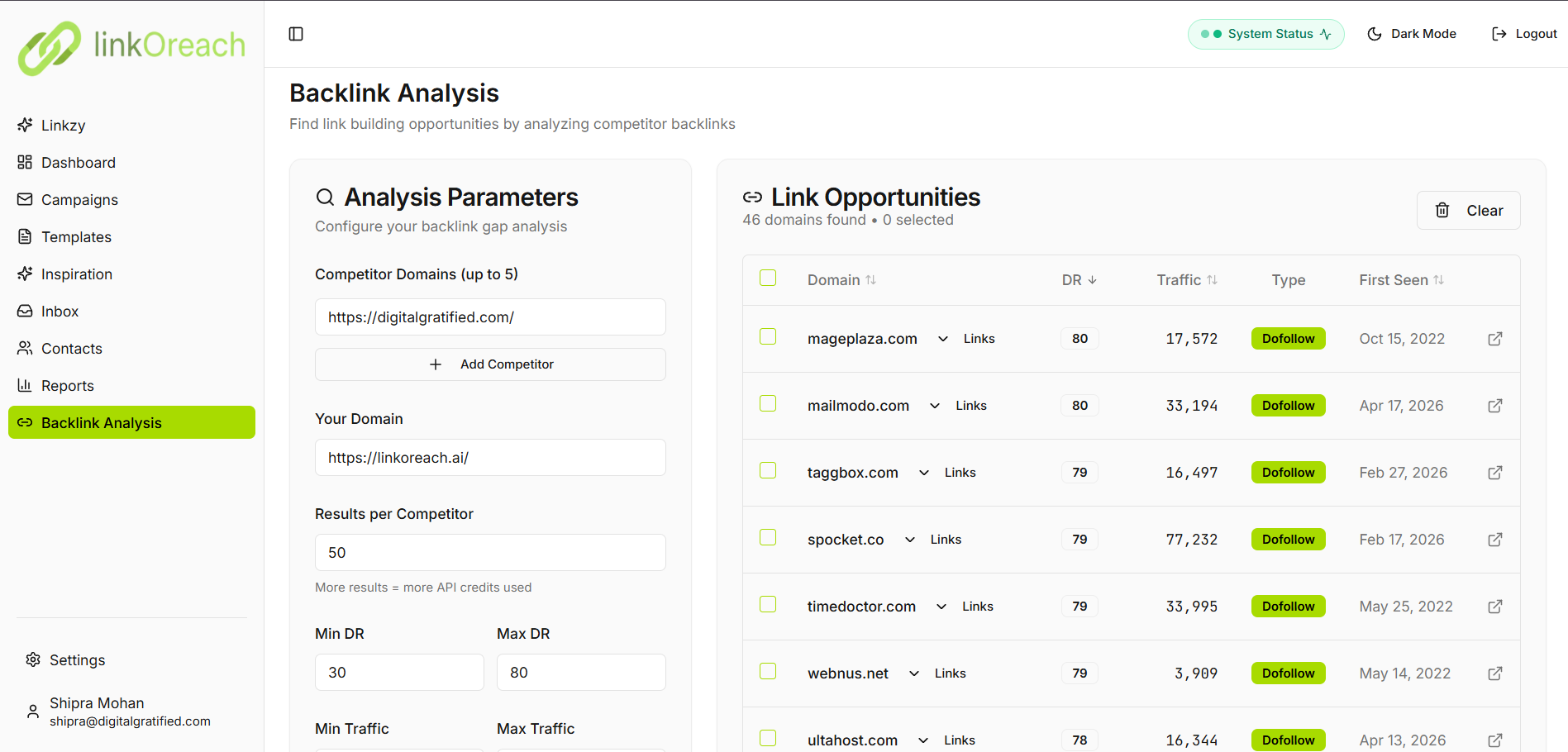
Task: Check the spocket.co row checkbox
Action: [768, 537]
